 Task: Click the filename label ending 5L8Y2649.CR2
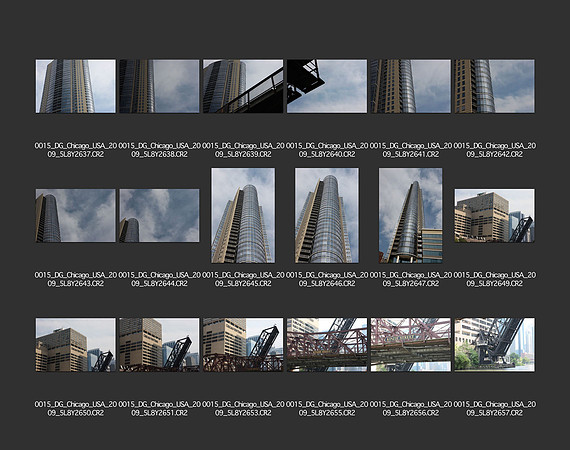[494, 279]
